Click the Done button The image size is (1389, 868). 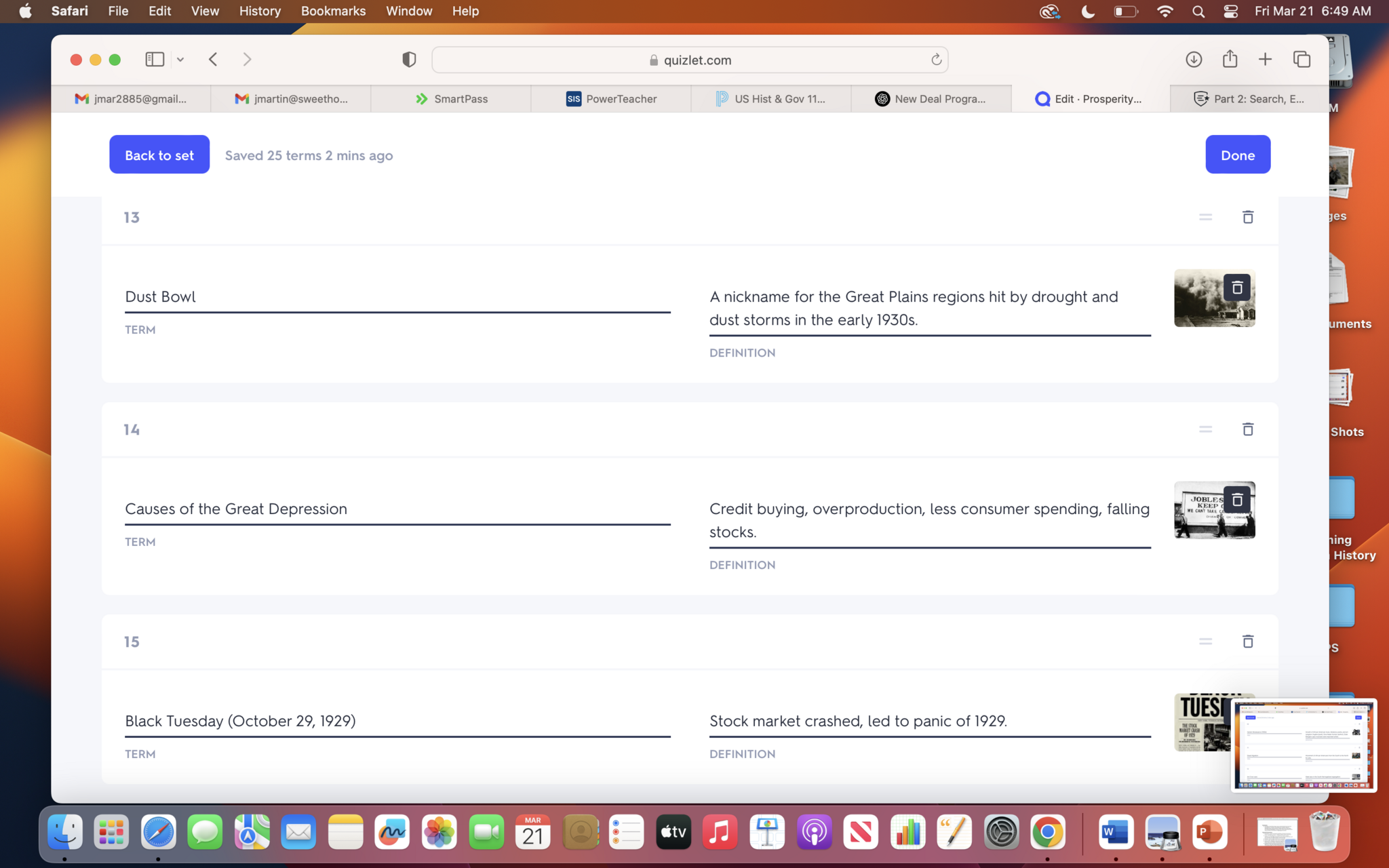click(1237, 155)
